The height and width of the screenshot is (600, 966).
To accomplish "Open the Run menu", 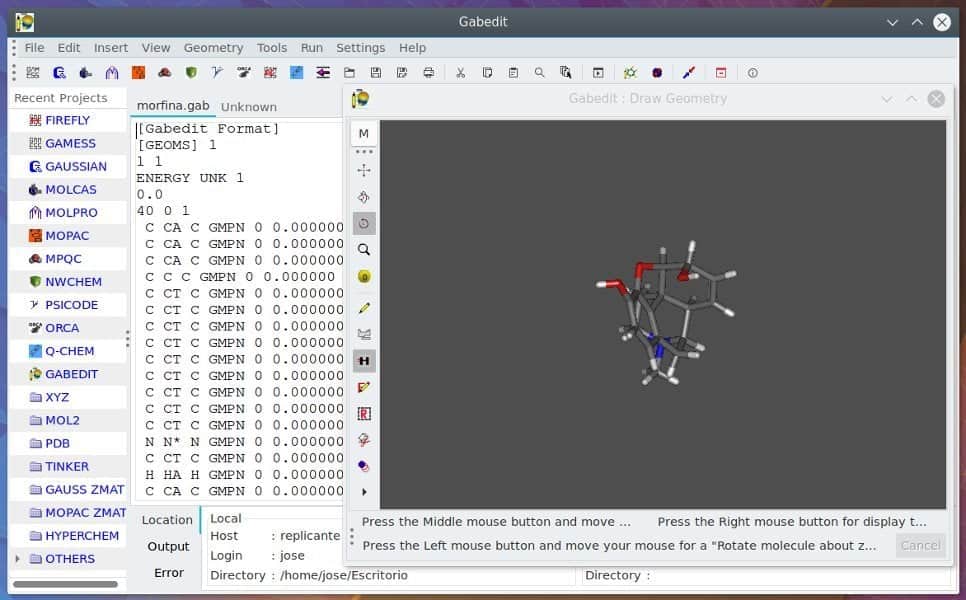I will click(x=311, y=47).
